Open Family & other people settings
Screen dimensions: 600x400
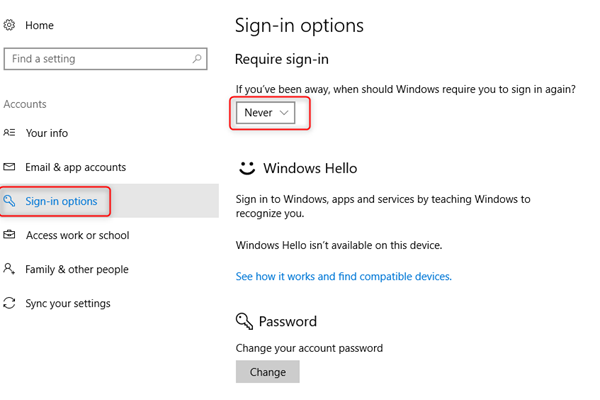coord(77,269)
